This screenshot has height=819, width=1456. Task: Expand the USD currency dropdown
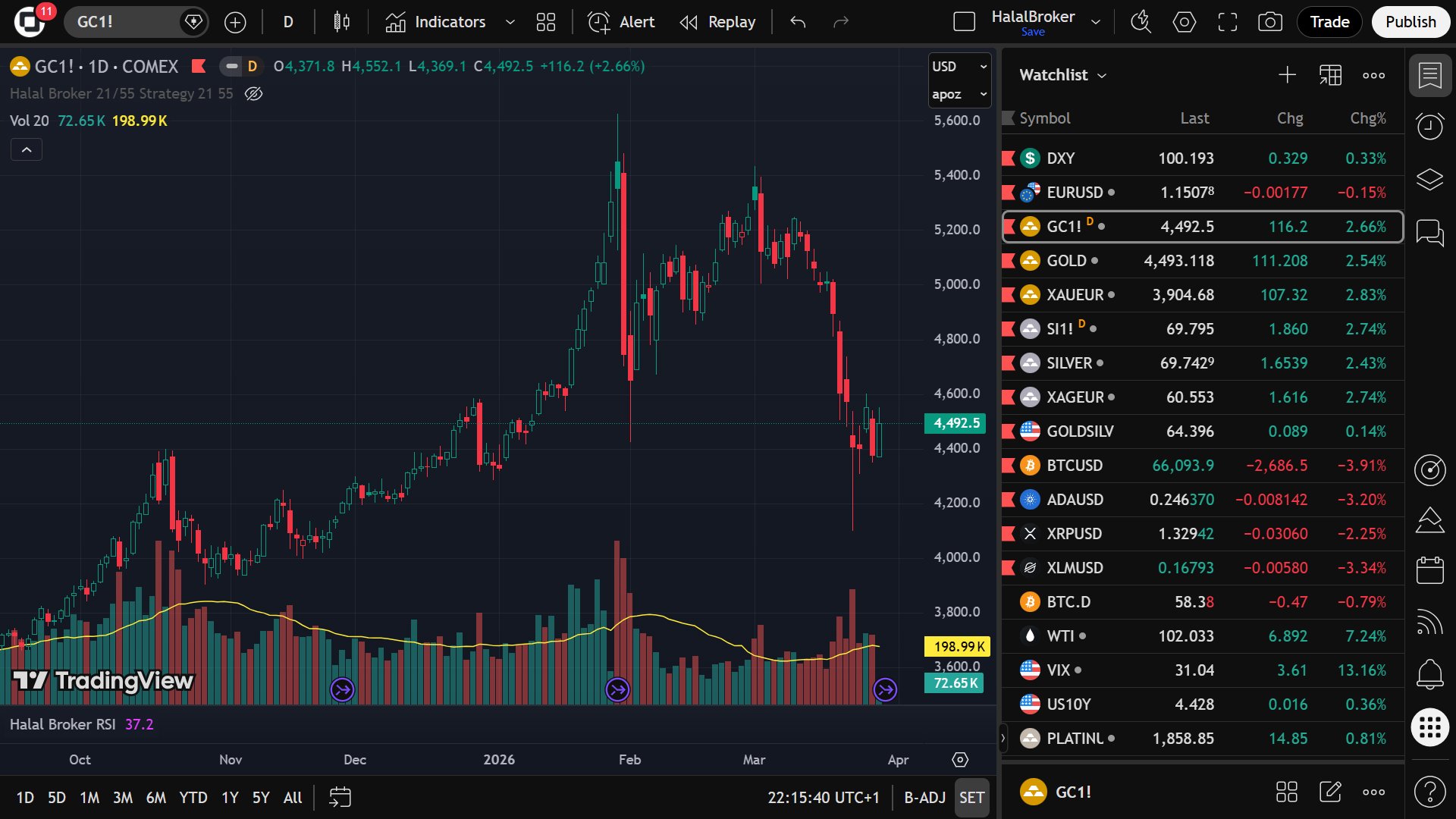(959, 67)
